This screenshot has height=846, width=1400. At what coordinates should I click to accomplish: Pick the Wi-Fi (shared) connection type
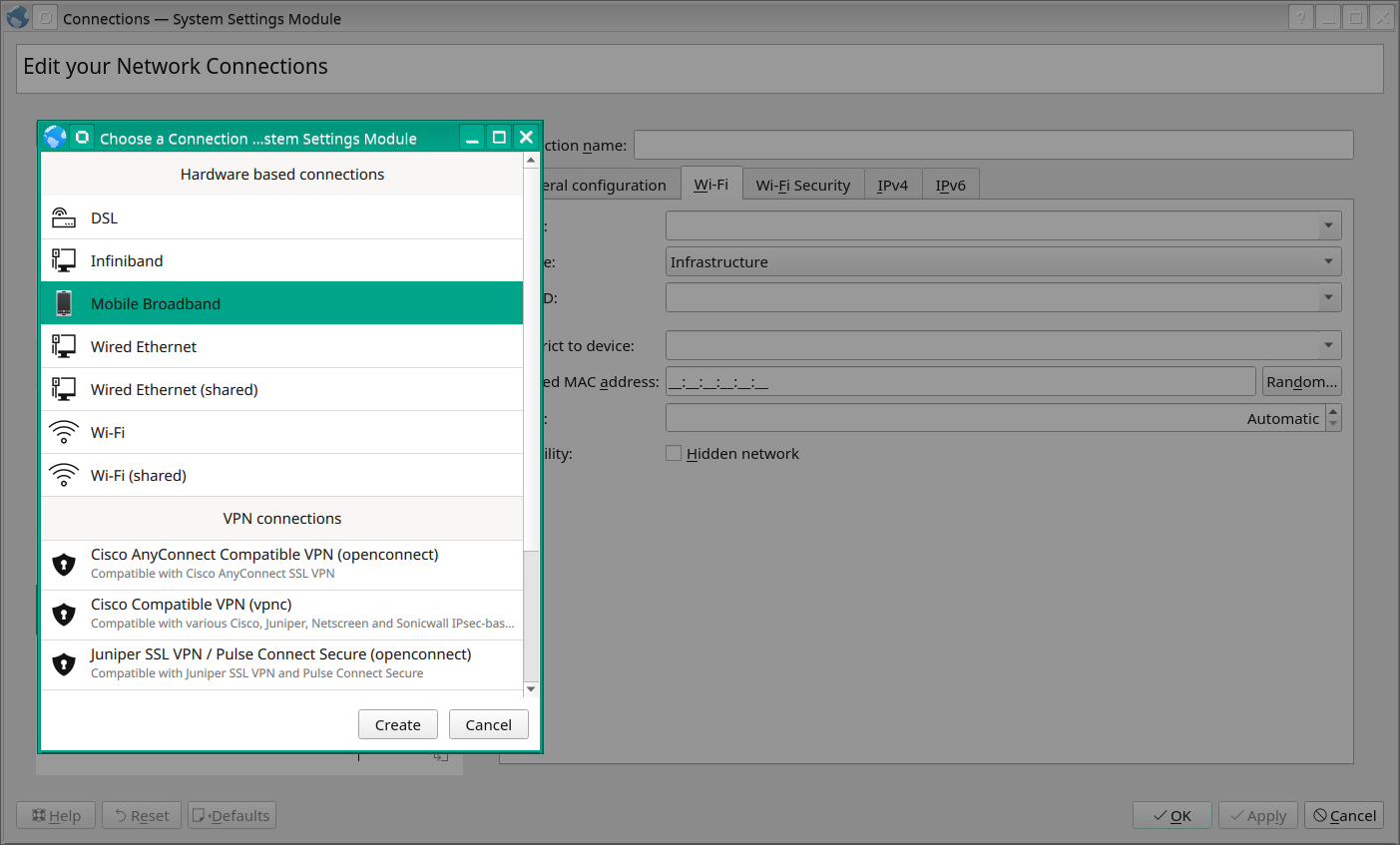(281, 475)
